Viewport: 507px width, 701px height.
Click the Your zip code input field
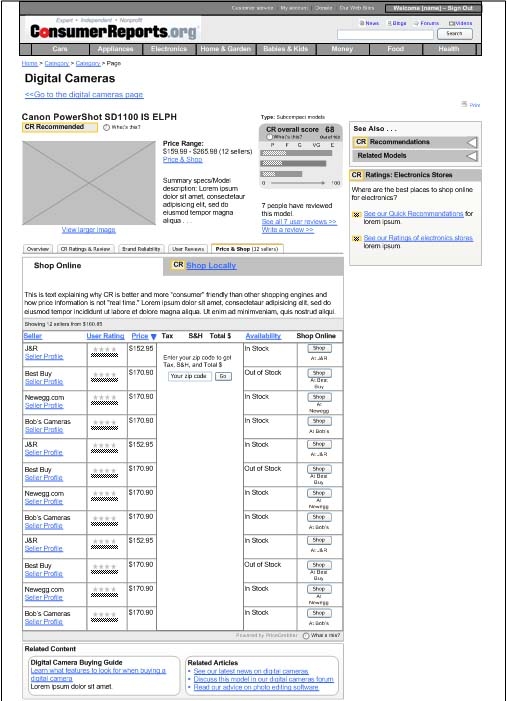190,376
